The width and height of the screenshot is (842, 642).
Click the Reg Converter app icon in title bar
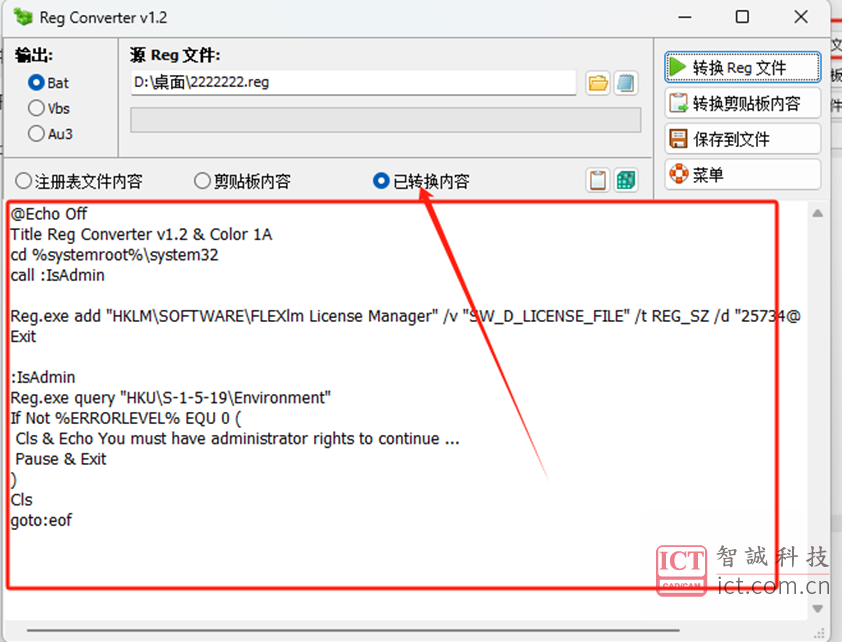coord(23,17)
